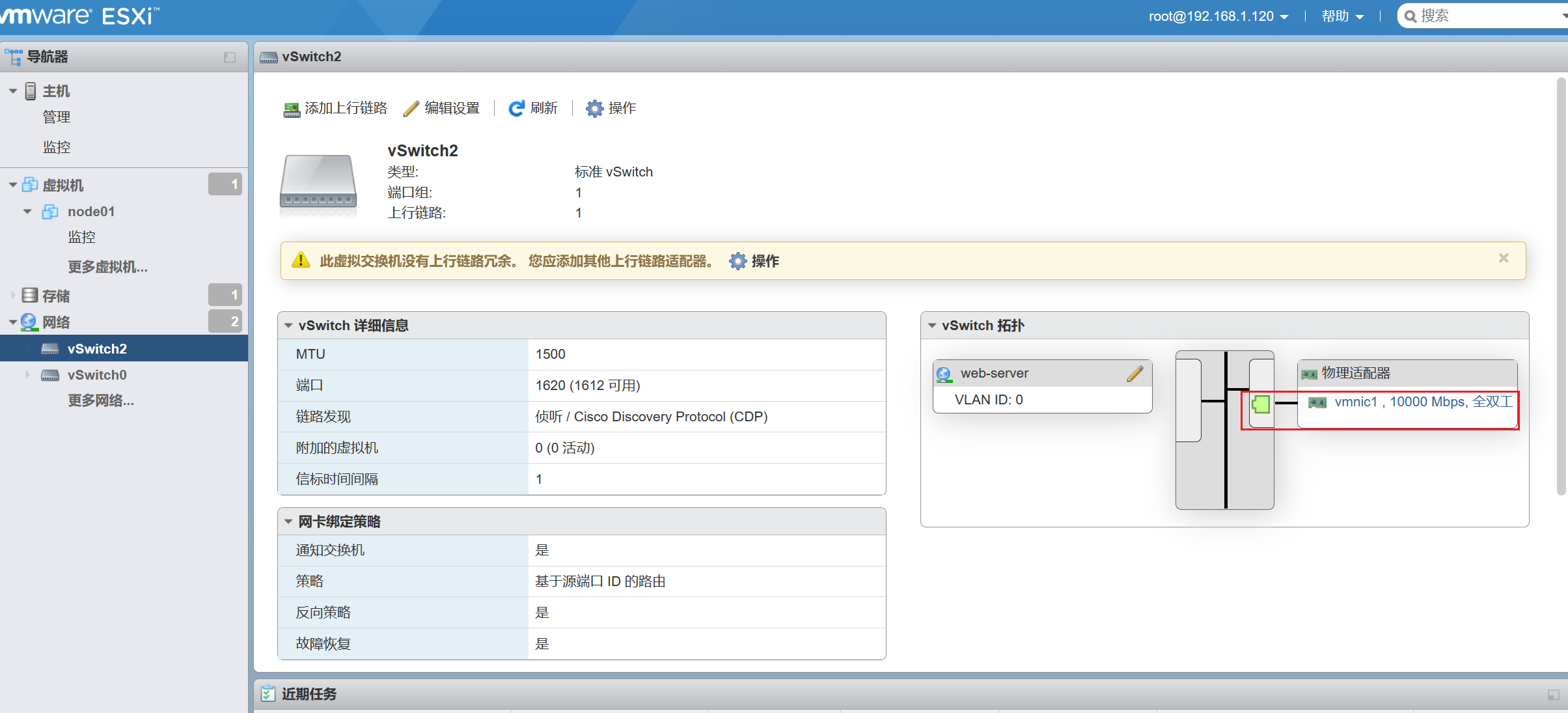1568x713 pixels.
Task: Click the Navigator (导航器) tree icon
Action: point(13,57)
